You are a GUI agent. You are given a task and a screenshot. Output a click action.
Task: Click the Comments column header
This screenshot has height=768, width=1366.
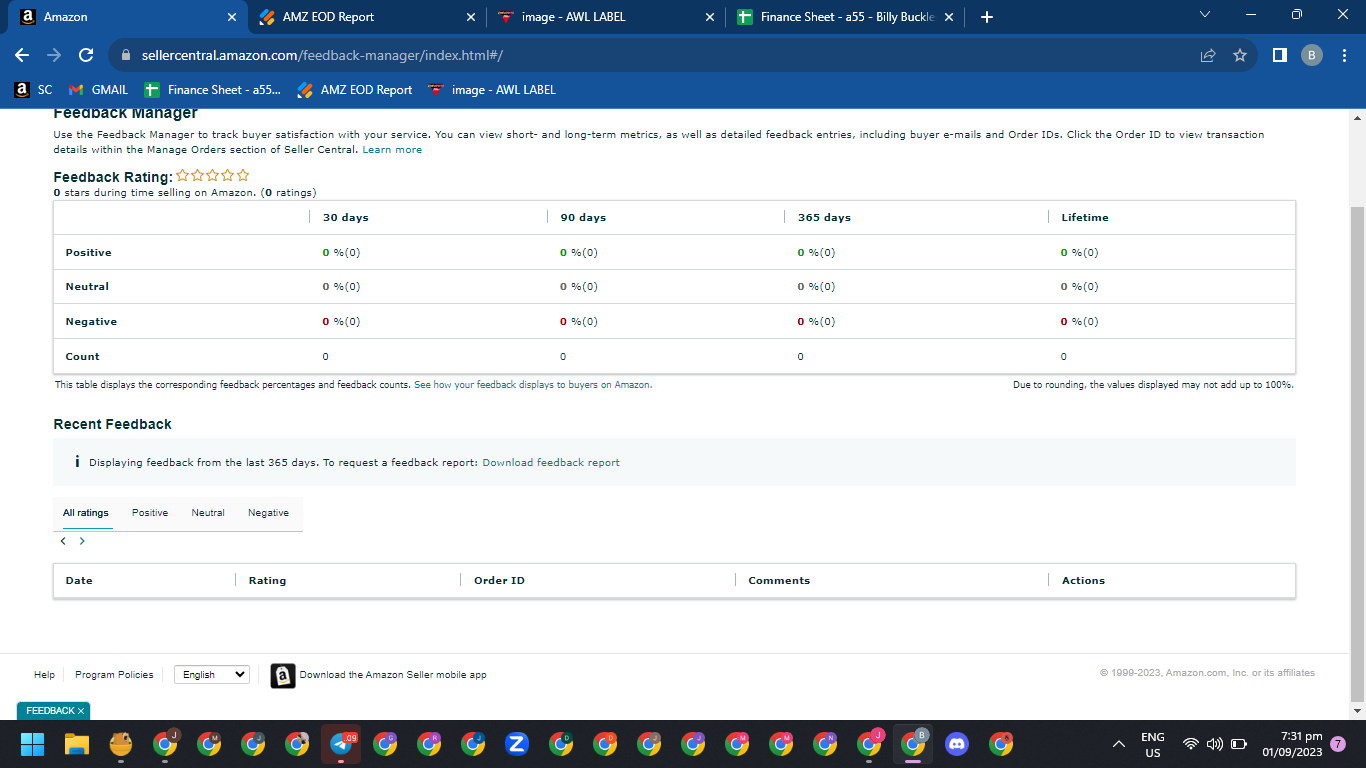779,581
